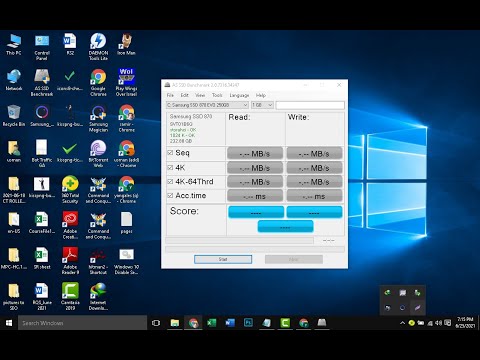Open the View menu in AS SSD

coord(200,95)
